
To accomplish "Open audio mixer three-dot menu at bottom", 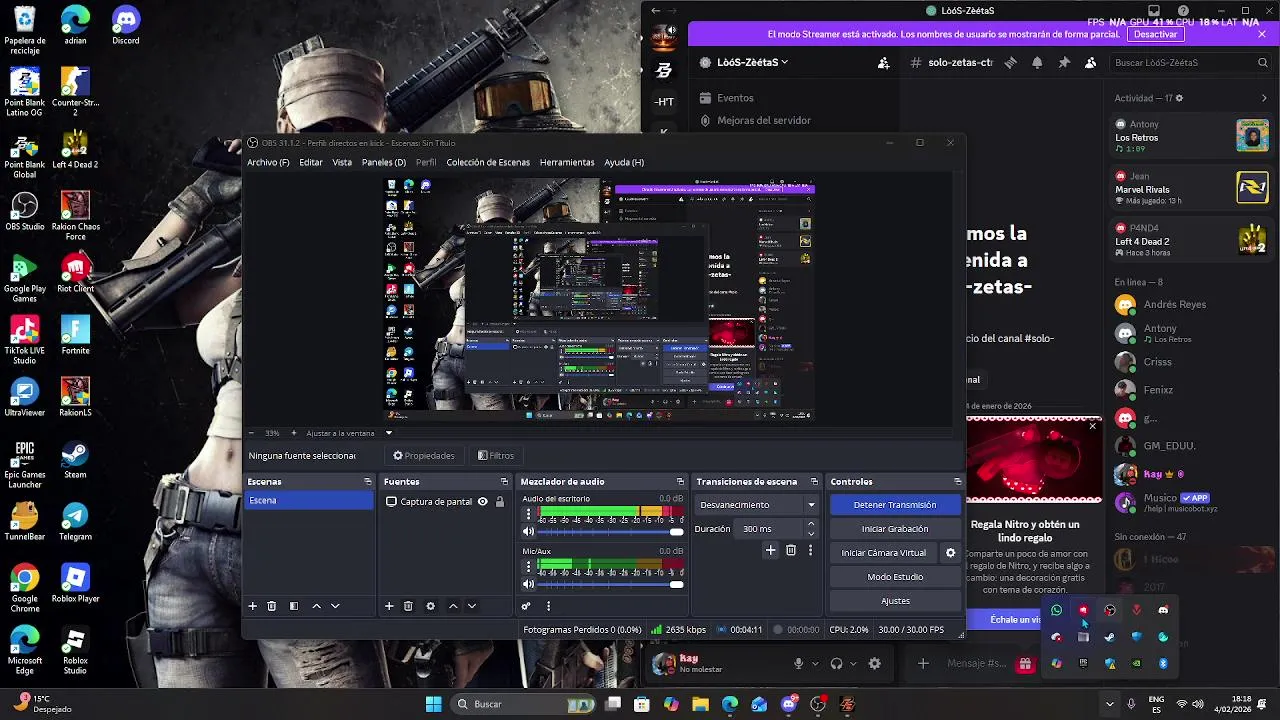I will 548,606.
